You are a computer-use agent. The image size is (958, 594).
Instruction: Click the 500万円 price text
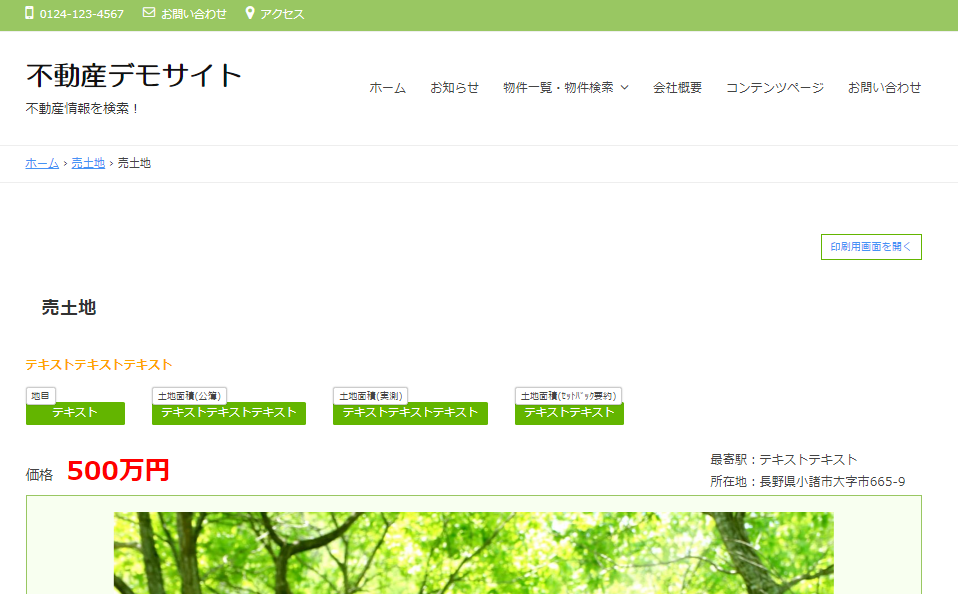(x=118, y=471)
